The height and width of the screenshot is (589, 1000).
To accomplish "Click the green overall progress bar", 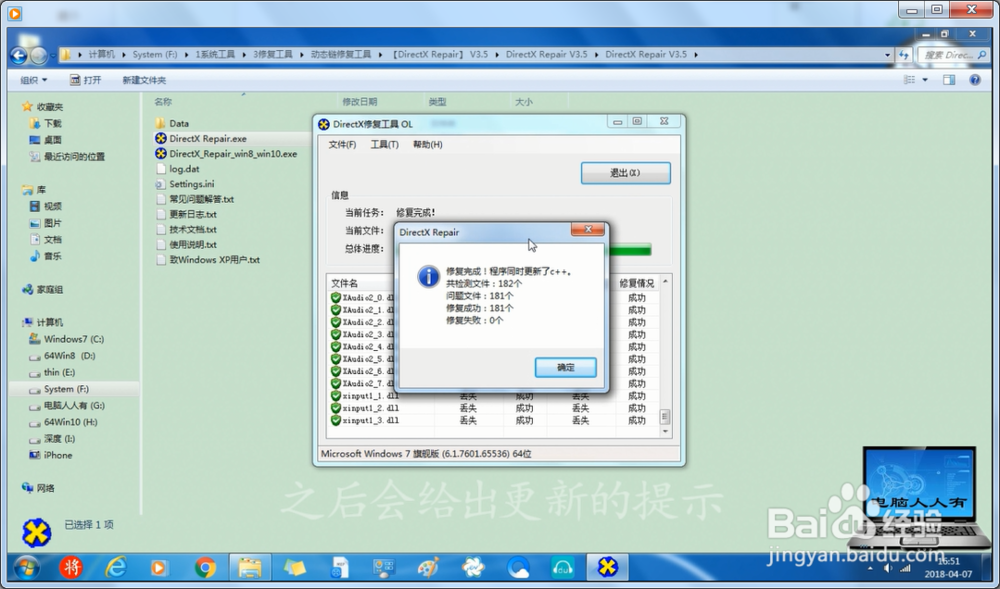I will (x=629, y=249).
